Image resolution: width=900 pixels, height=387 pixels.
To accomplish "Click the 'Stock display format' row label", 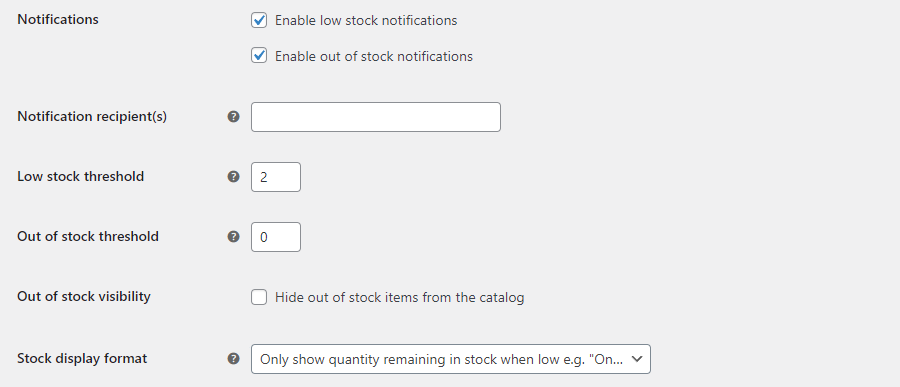I will 82,358.
